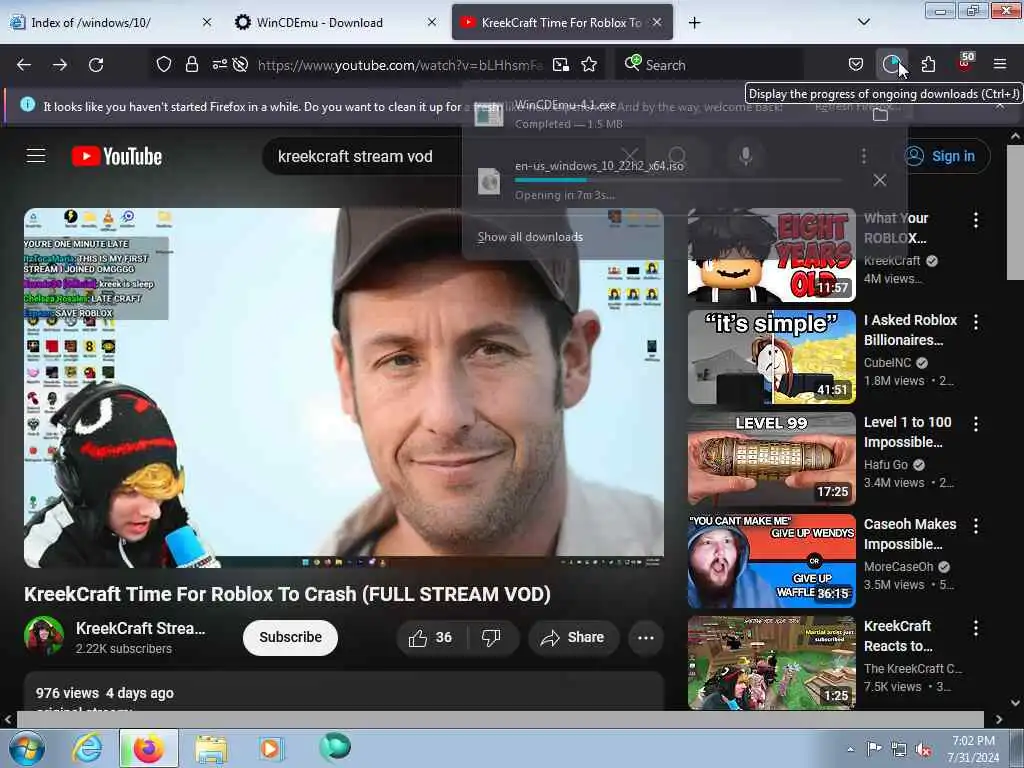Open tracking protection shield icon
Screen dimensions: 1024x768
tap(164, 64)
